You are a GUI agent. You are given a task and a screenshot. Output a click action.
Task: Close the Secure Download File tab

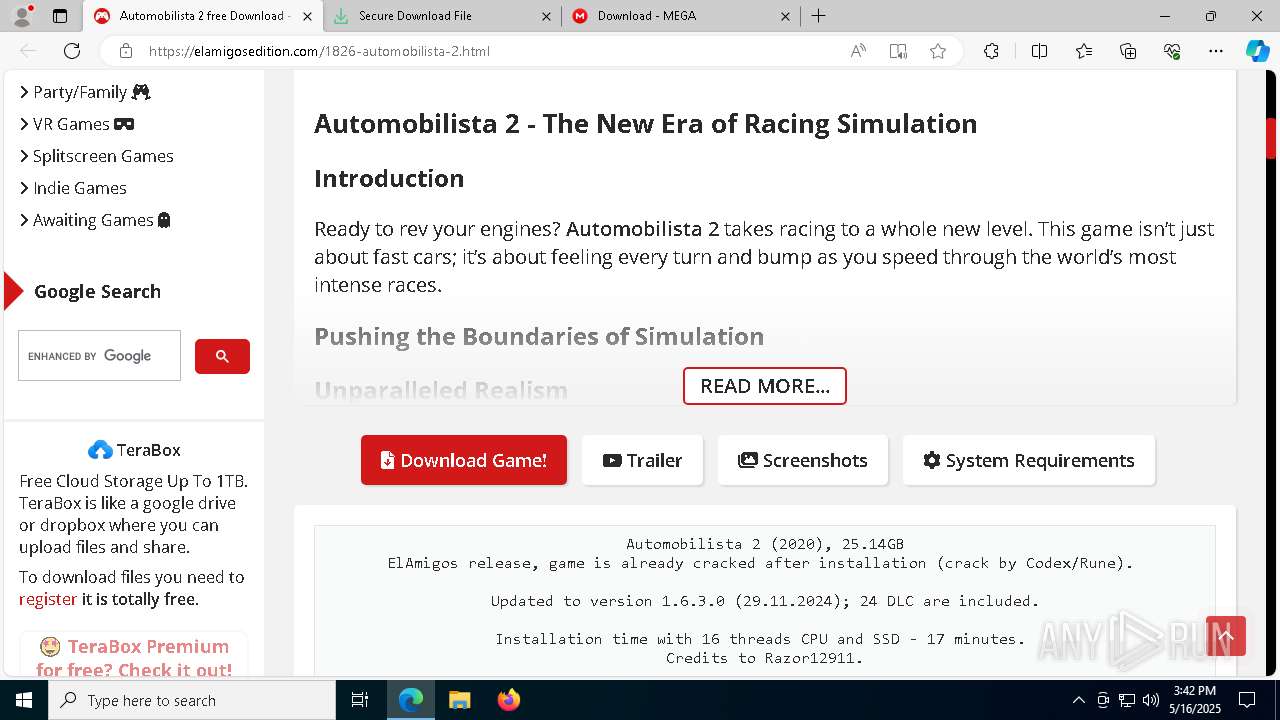546,16
